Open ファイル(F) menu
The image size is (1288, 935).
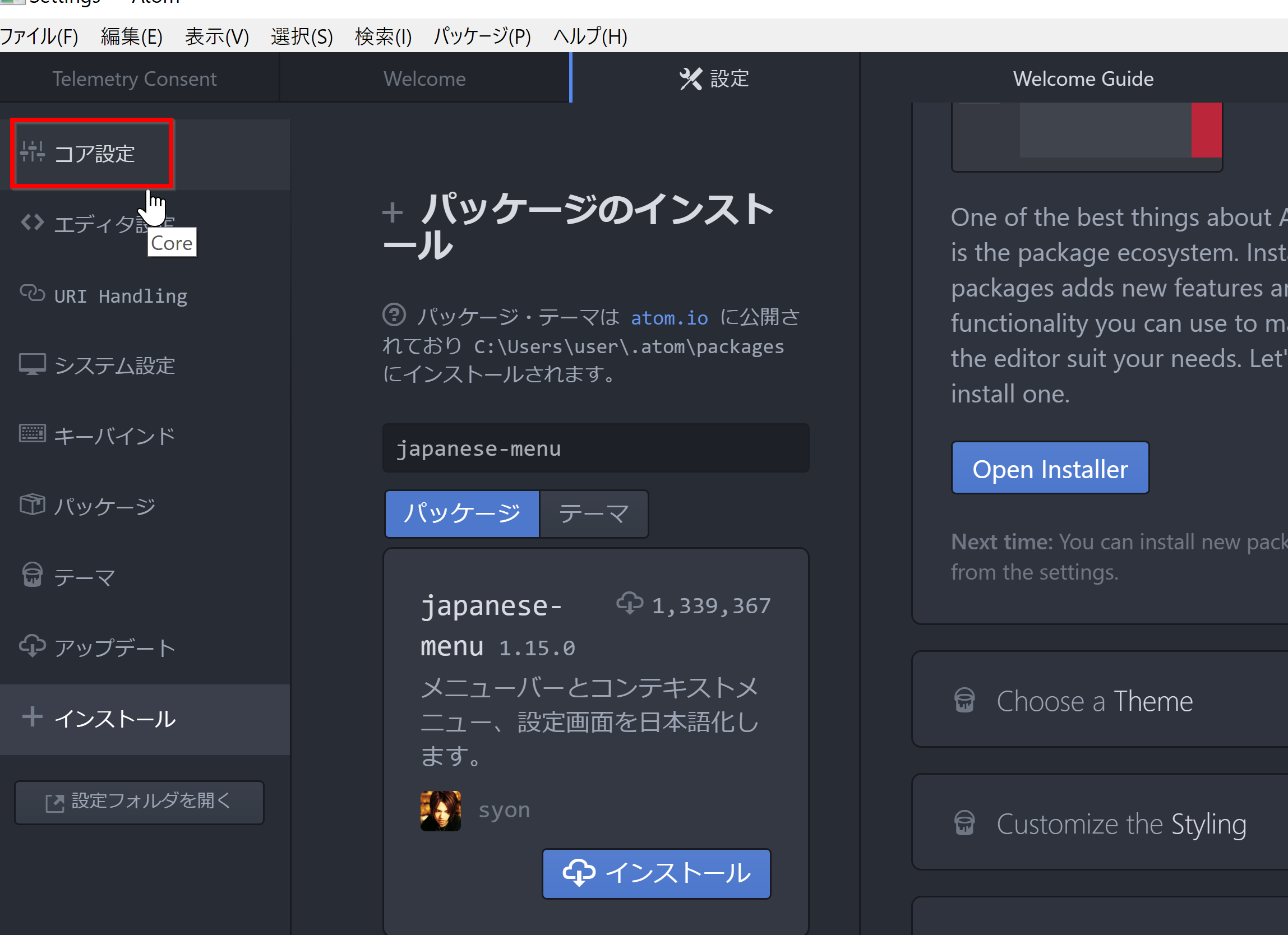pyautogui.click(x=39, y=37)
